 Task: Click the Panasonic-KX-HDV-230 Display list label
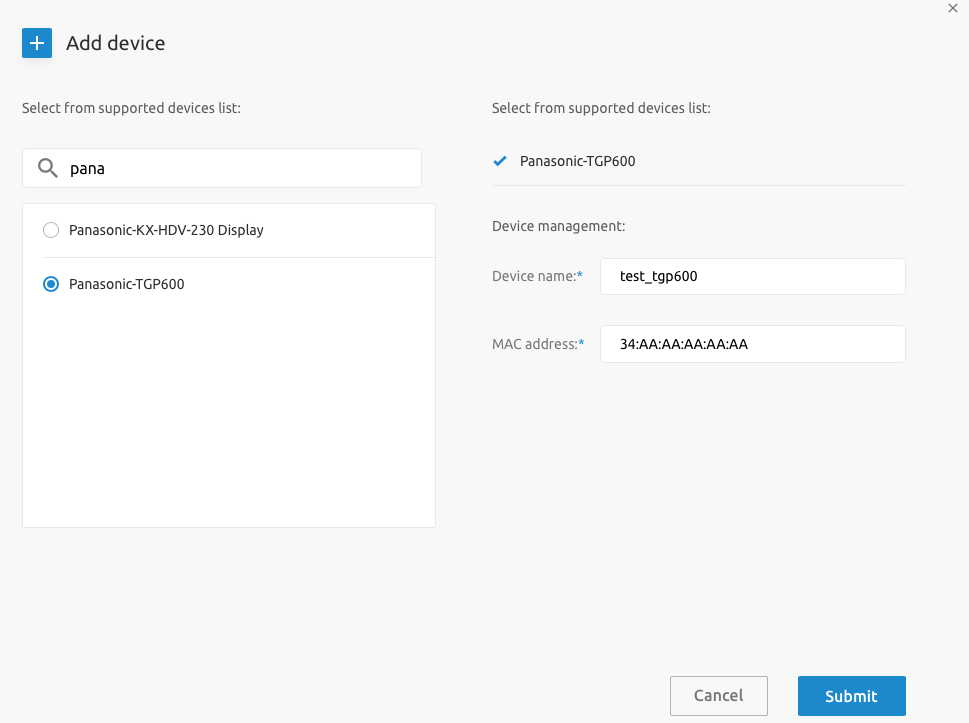pos(166,230)
